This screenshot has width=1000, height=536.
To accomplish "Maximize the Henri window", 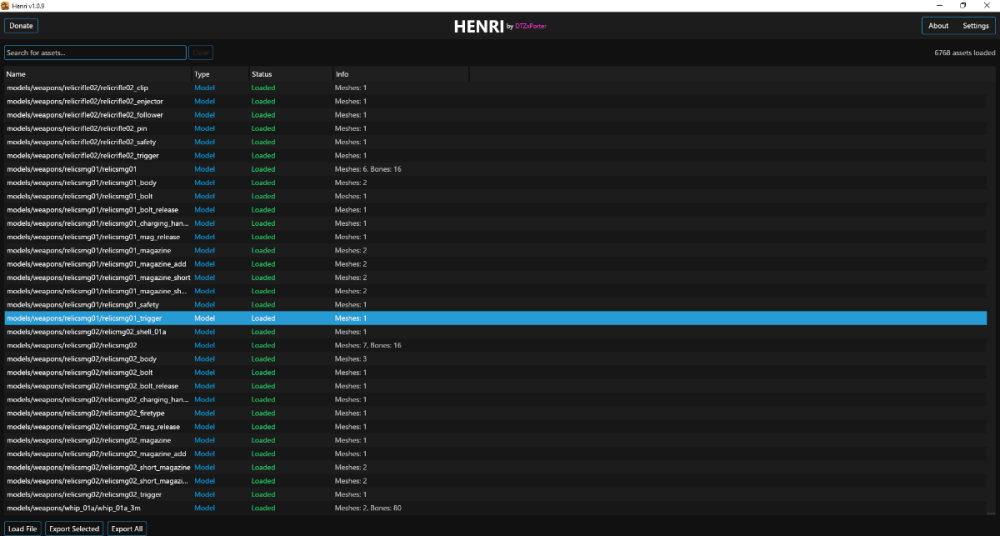I will 963,5.
